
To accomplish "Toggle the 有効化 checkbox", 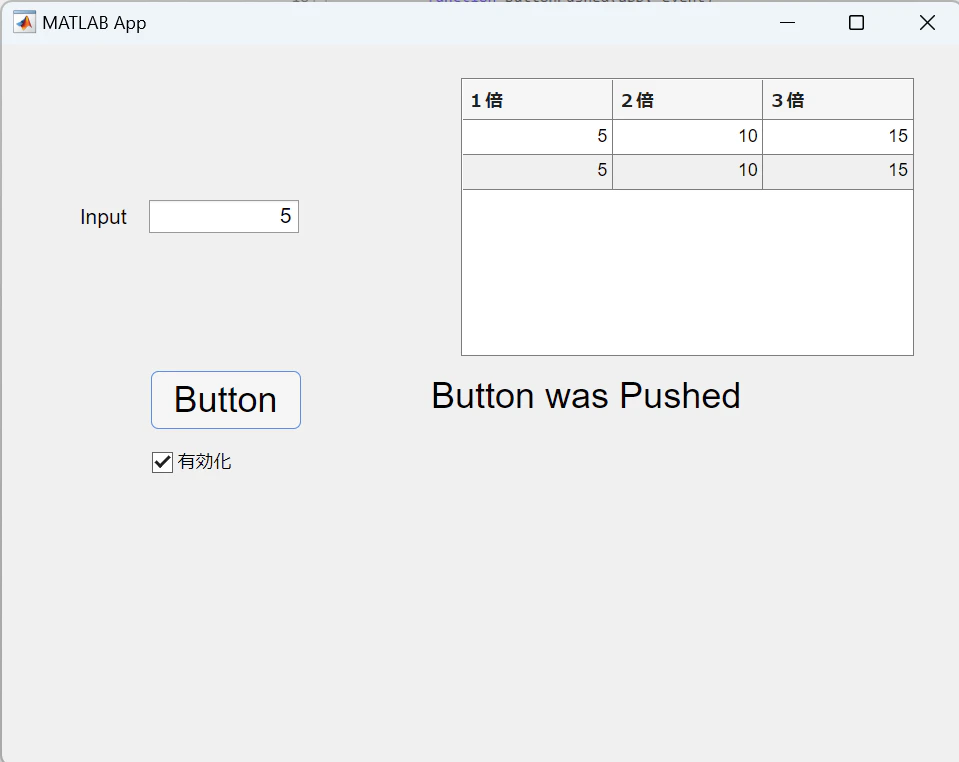I will (162, 462).
